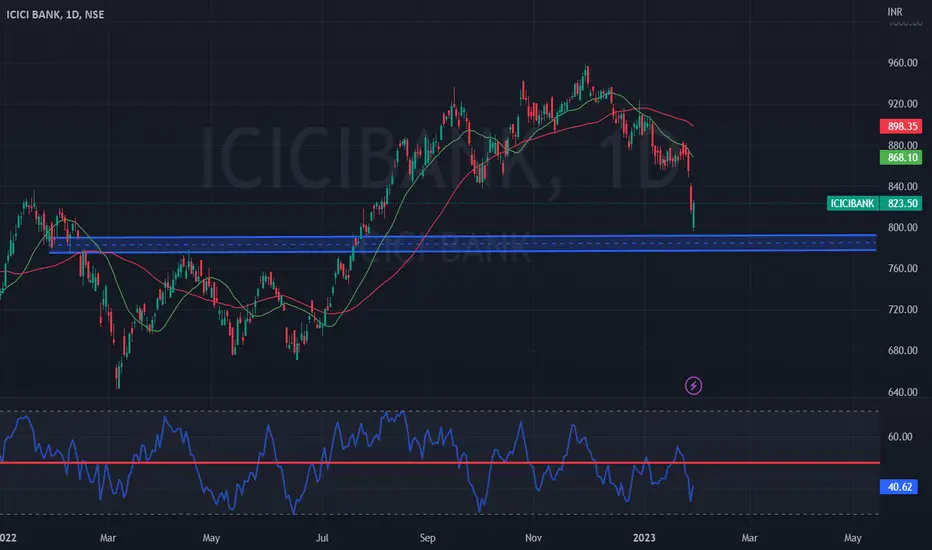Select the red 898.35 price label

point(901,126)
